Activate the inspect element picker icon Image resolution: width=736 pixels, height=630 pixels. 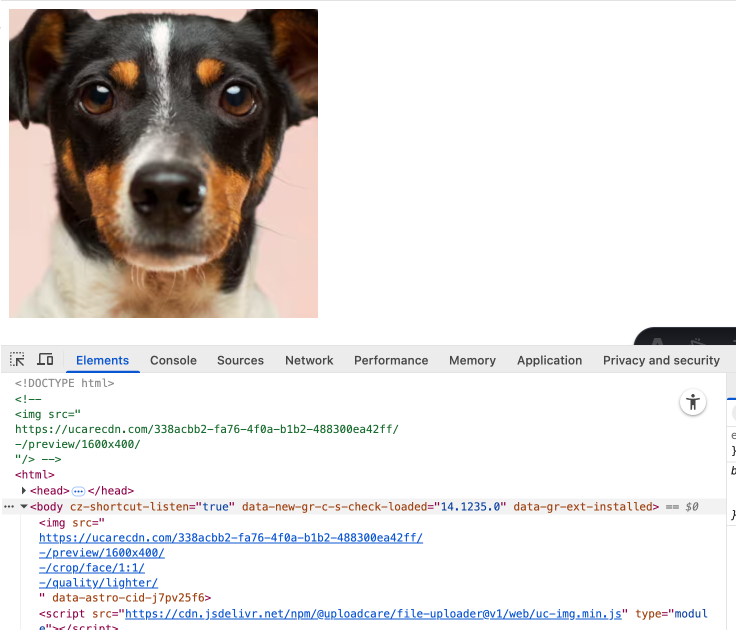click(17, 360)
